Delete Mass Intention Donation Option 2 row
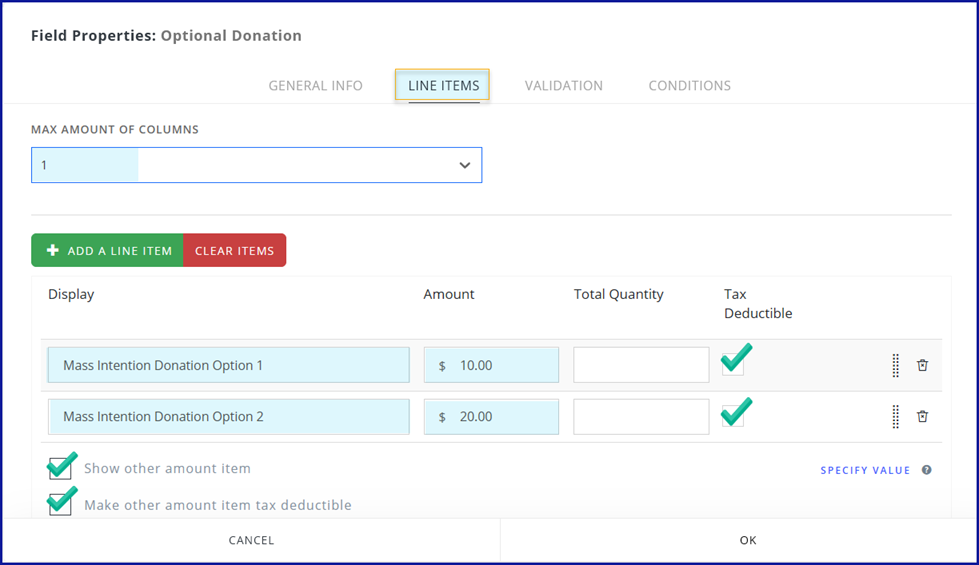979x565 pixels. (x=922, y=416)
